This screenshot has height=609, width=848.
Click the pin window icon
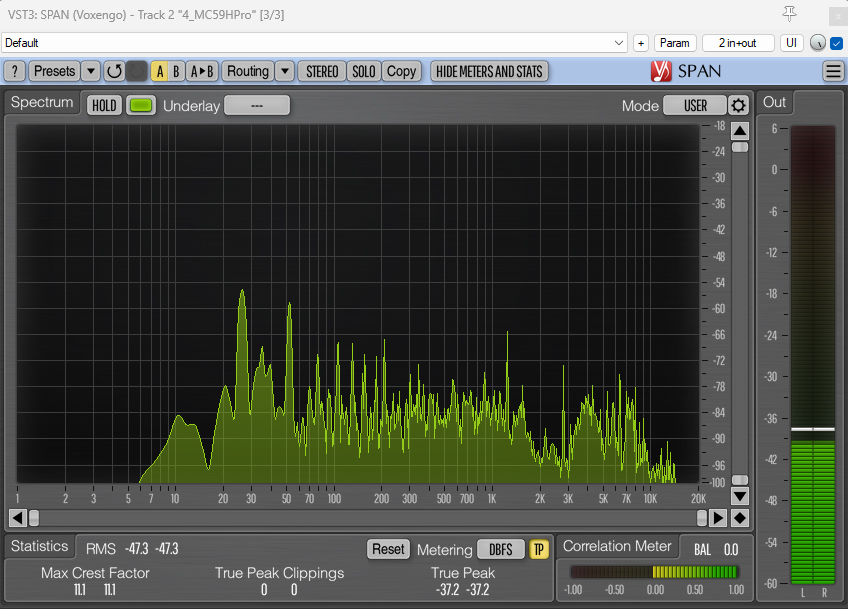(790, 13)
